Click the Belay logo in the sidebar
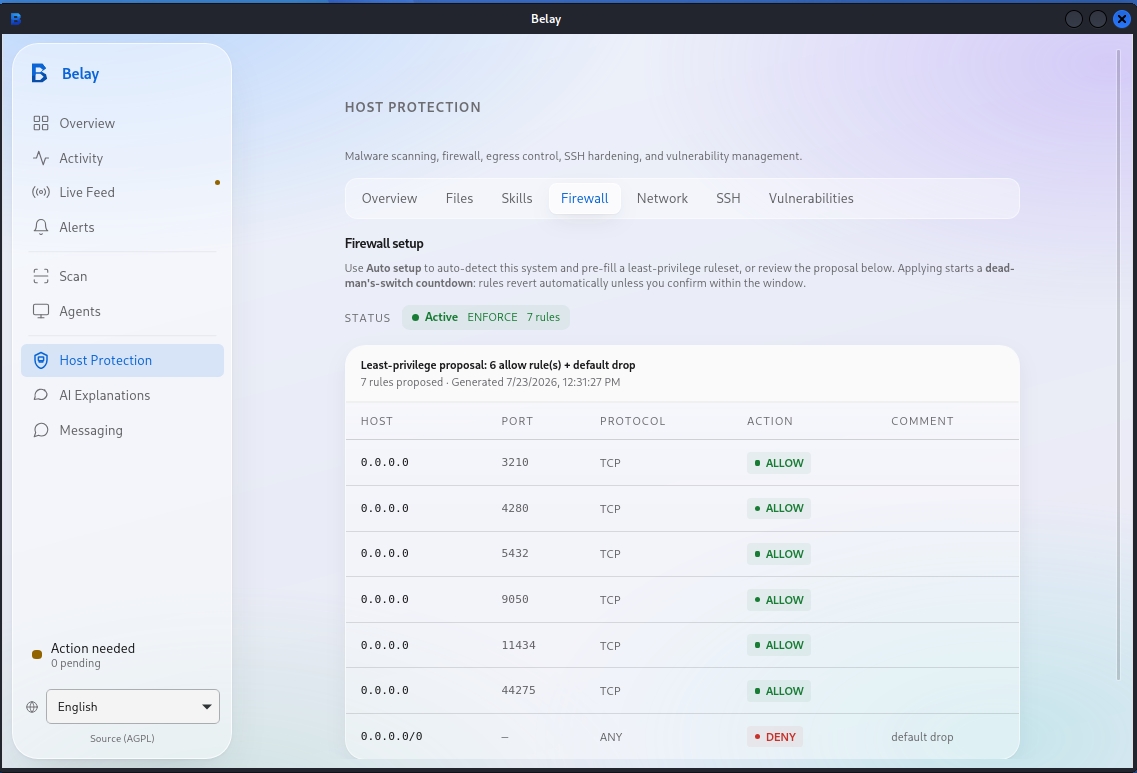The image size is (1137, 773). (x=39, y=73)
